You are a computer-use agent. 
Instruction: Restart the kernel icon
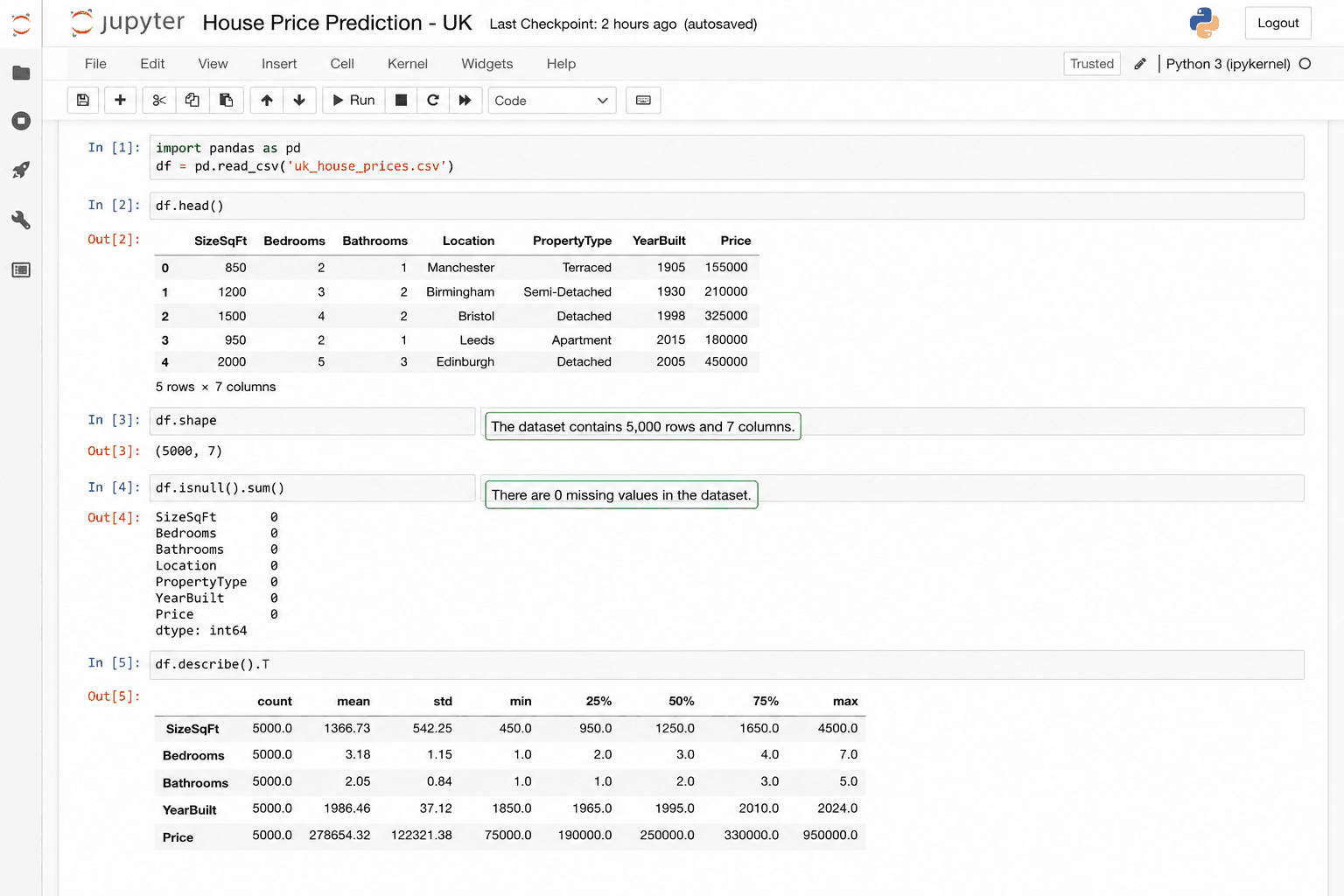(433, 101)
